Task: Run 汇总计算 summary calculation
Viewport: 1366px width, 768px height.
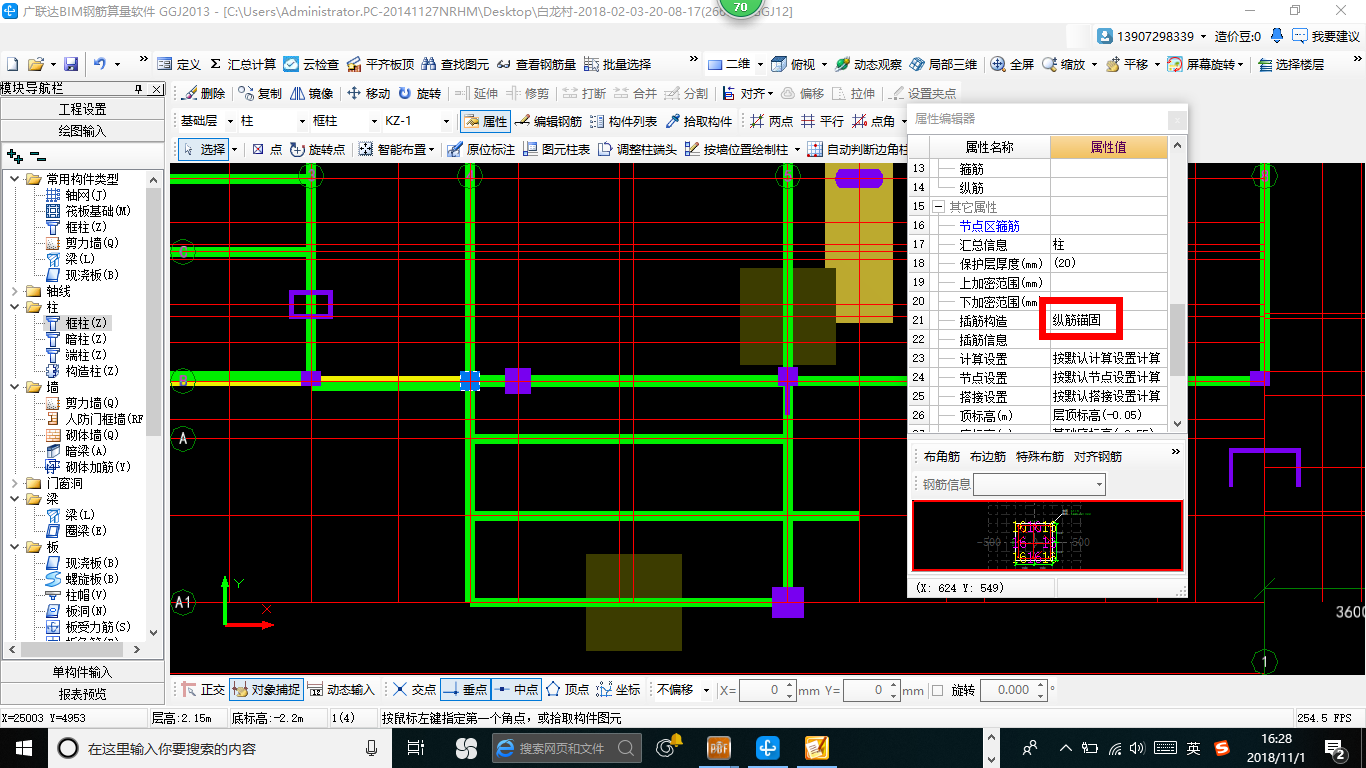Action: 243,64
